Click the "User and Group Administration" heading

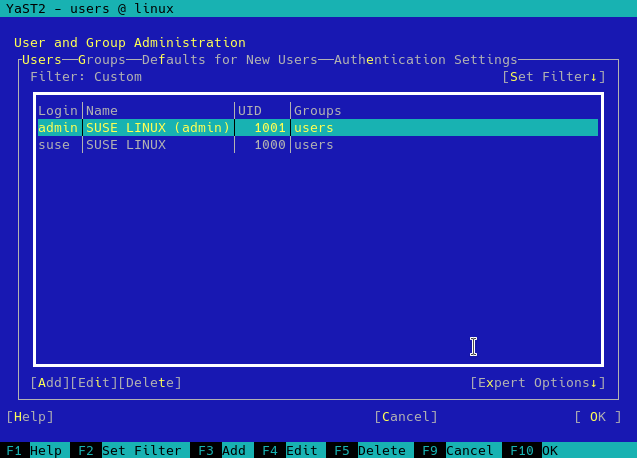click(130, 43)
